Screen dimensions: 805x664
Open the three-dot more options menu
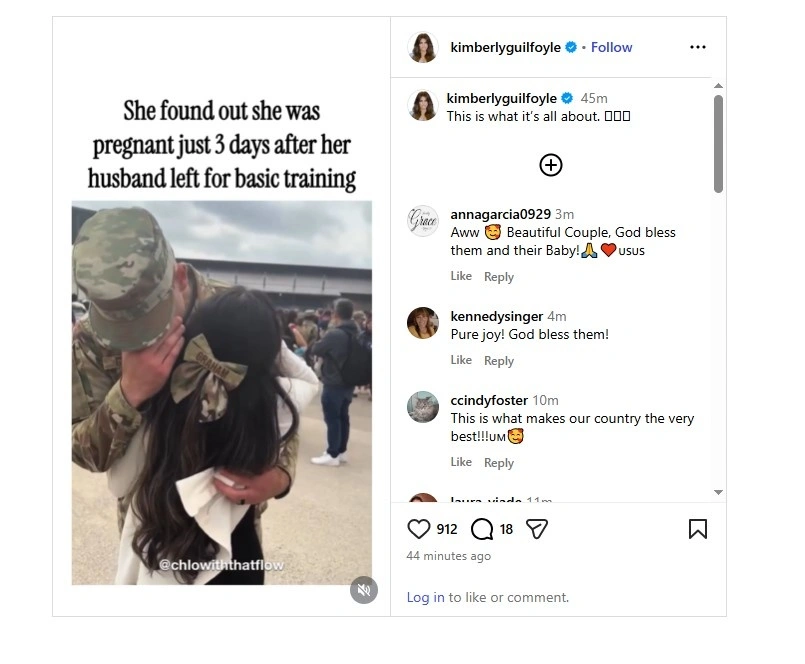(698, 47)
